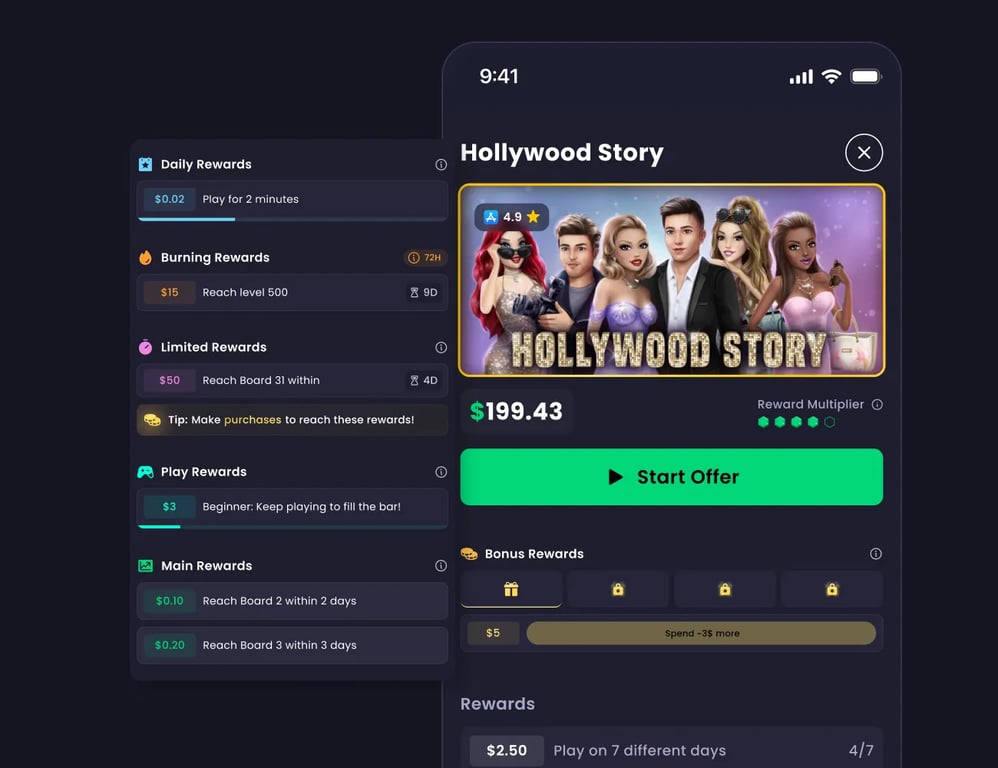
Task: Select the $15 Reach level 500 reward
Action: click(x=293, y=293)
